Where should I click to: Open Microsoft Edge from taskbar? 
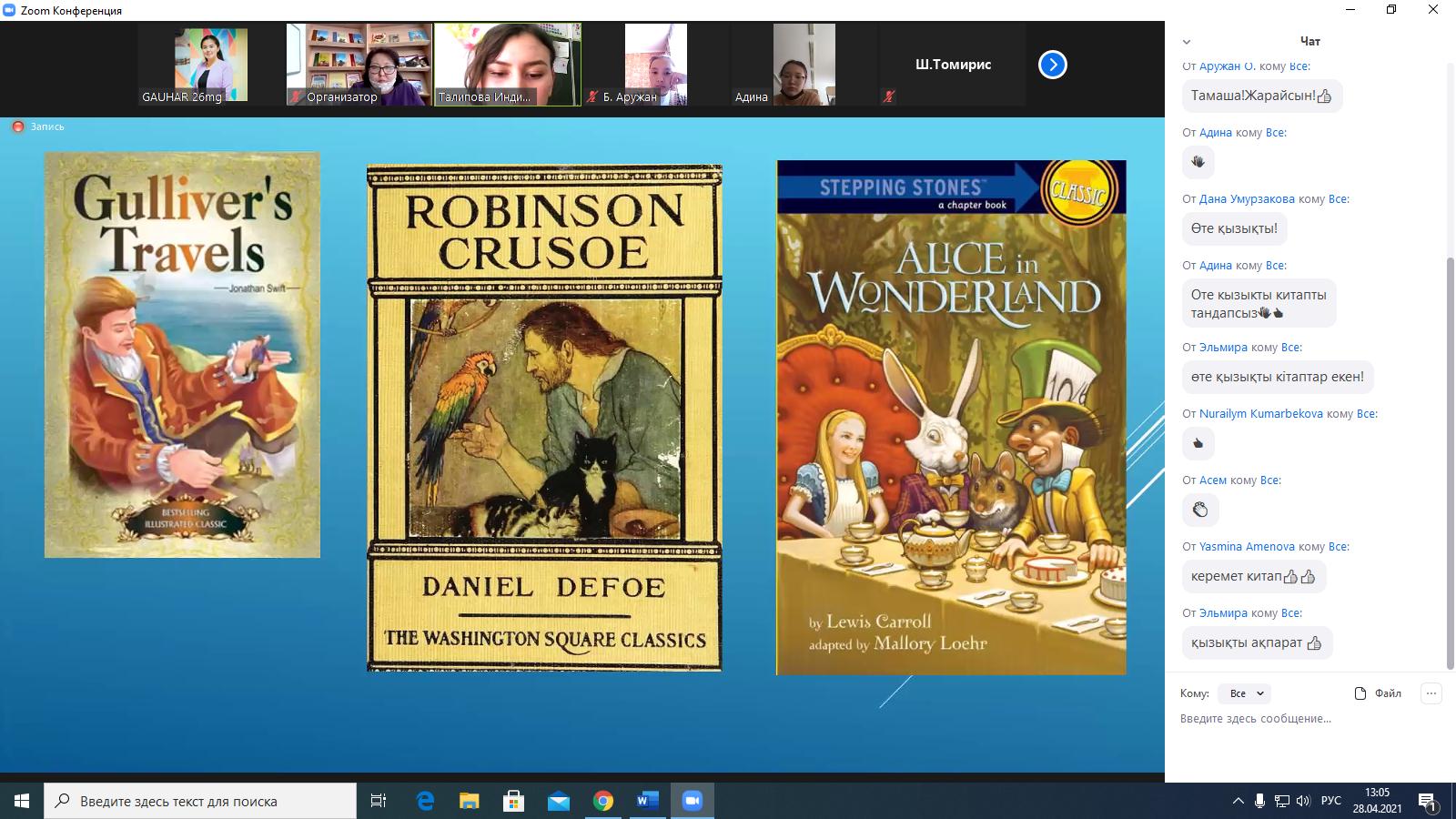425,801
